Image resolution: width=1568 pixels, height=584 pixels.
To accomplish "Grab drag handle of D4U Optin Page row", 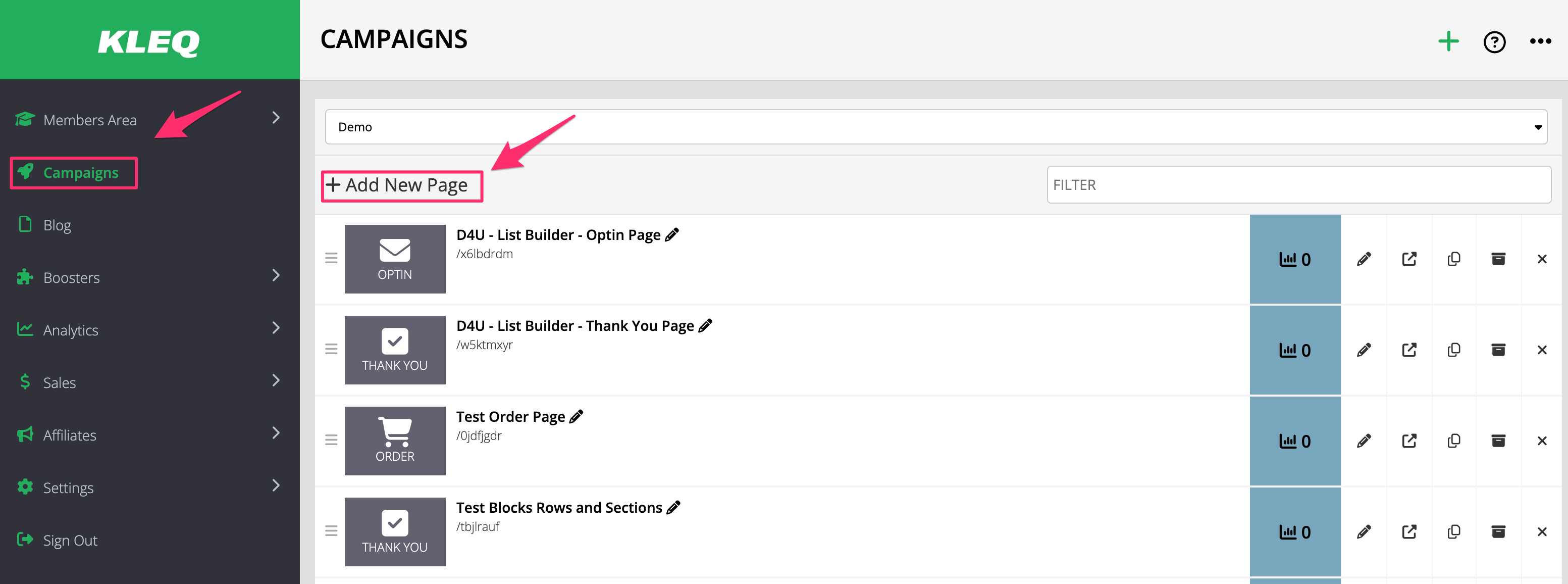I will [x=331, y=258].
